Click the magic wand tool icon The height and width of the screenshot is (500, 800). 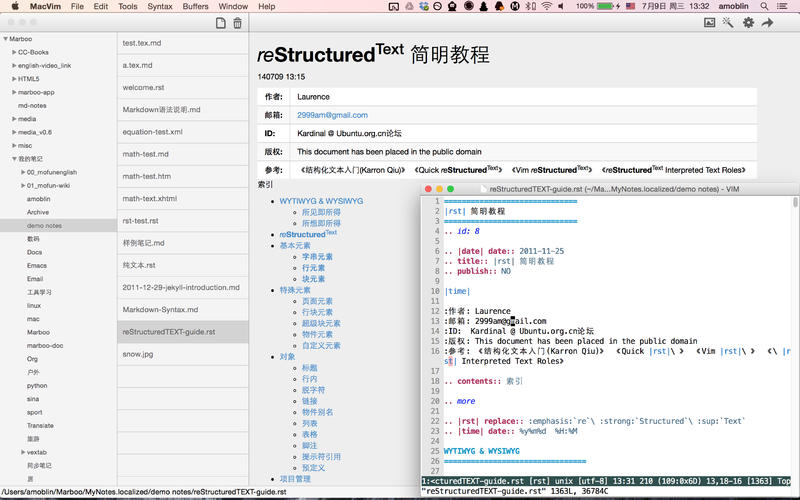pos(728,22)
